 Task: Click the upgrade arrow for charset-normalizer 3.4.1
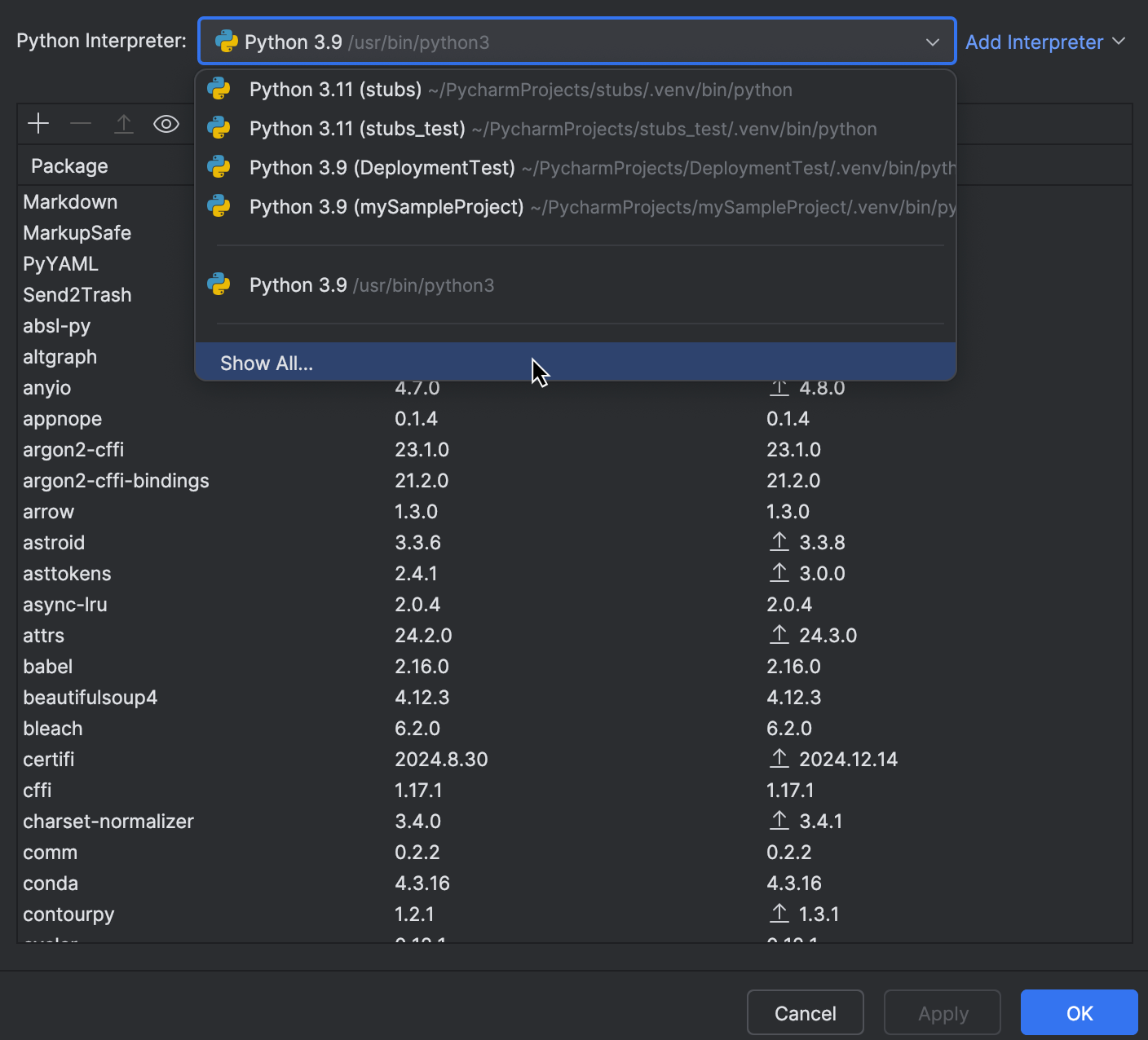coord(779,821)
